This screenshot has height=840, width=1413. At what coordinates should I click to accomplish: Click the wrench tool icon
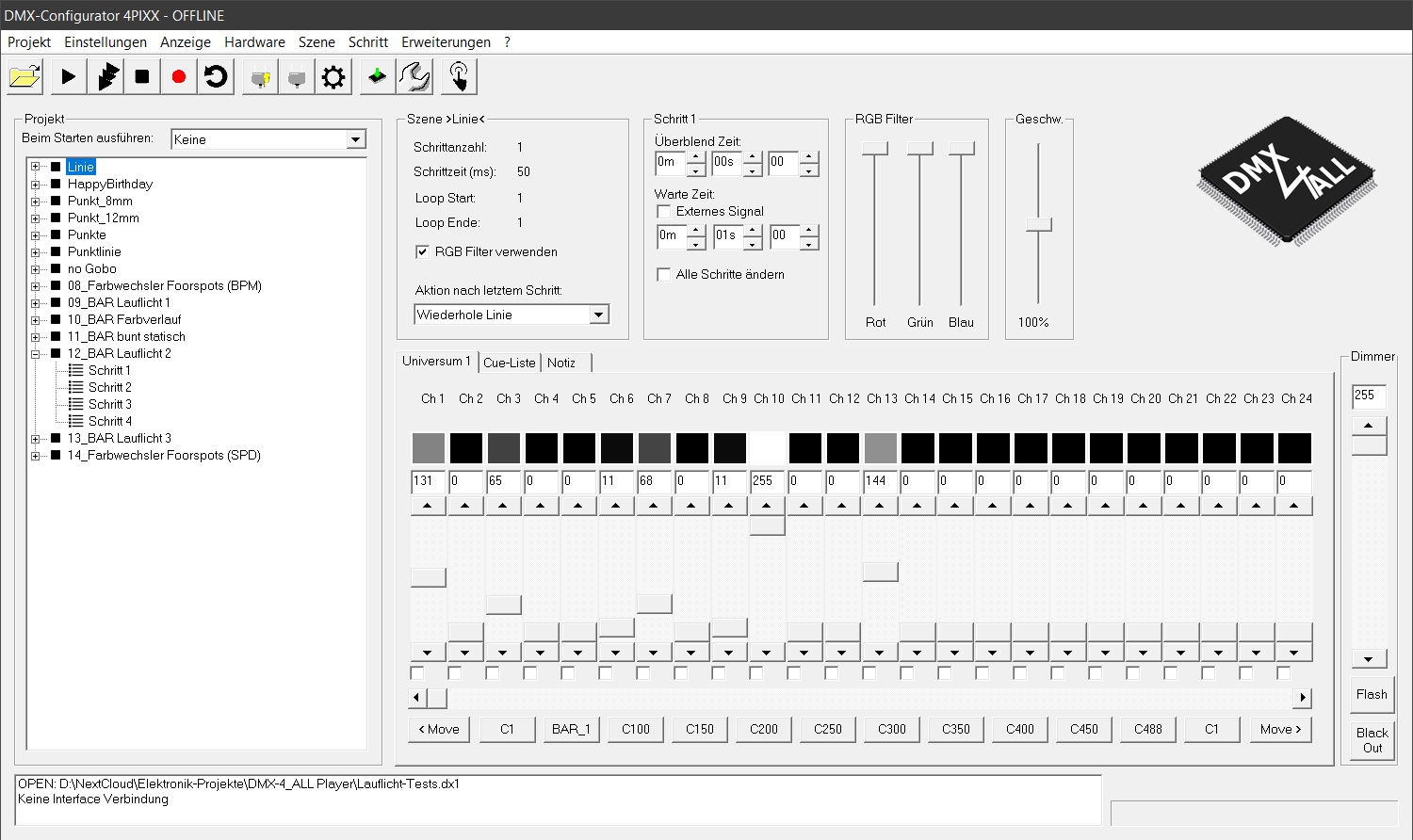tap(414, 76)
